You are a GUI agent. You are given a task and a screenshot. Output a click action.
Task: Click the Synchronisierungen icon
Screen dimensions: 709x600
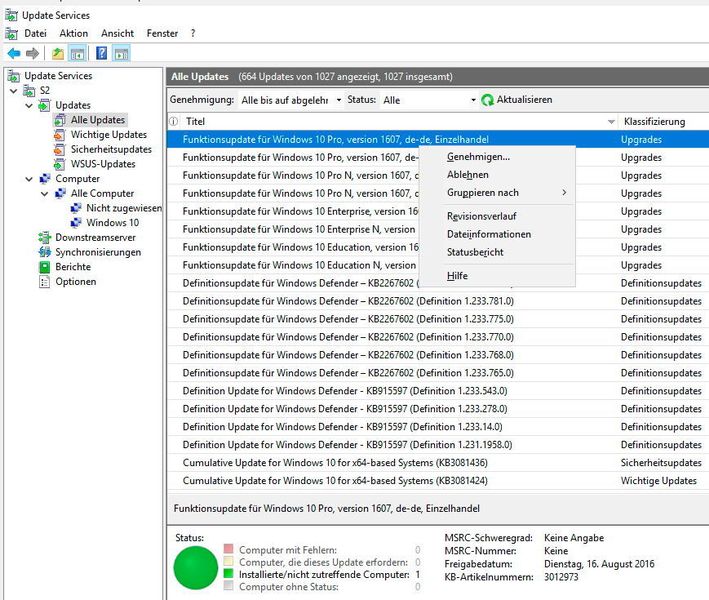(x=44, y=252)
